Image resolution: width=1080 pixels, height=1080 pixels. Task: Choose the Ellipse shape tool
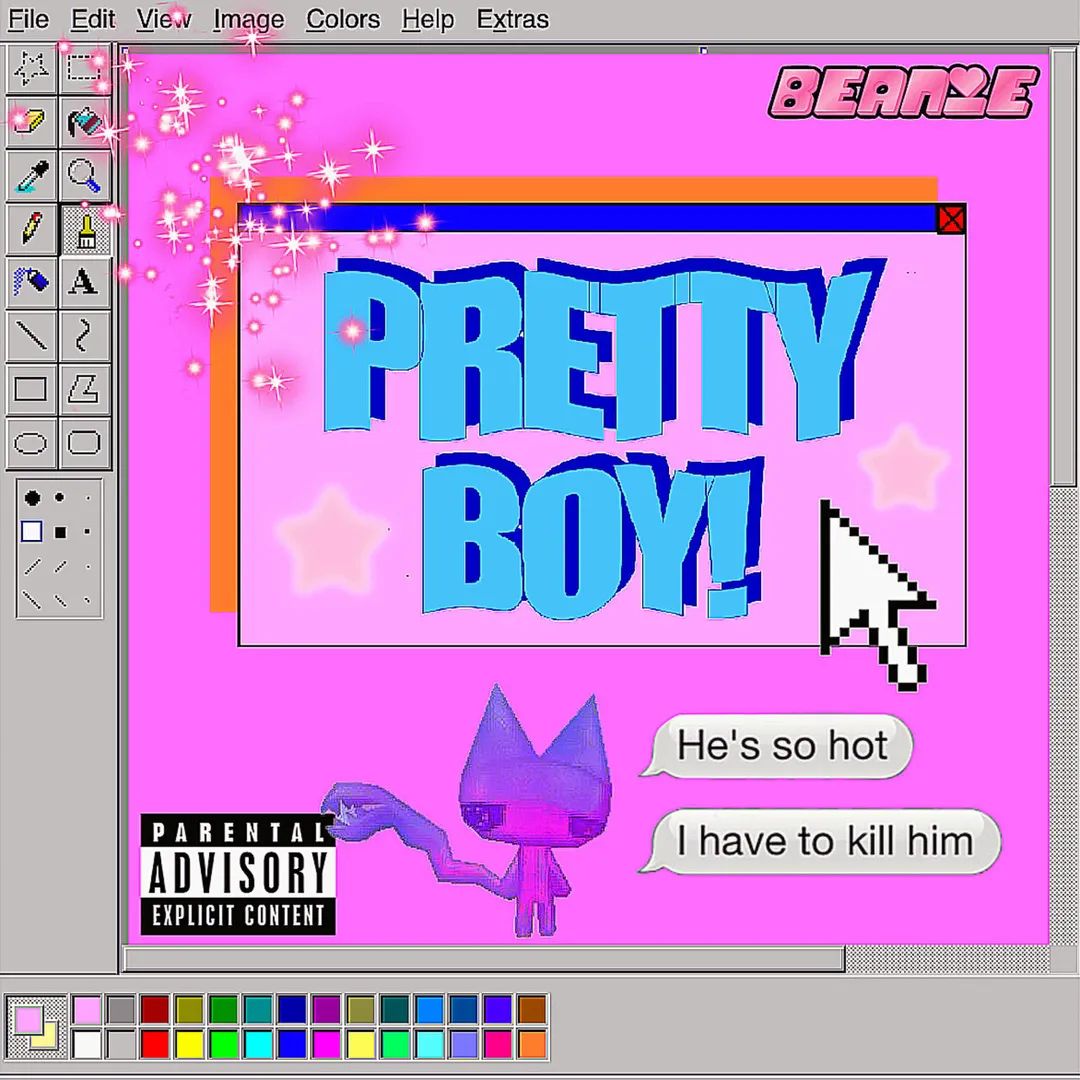click(x=31, y=443)
